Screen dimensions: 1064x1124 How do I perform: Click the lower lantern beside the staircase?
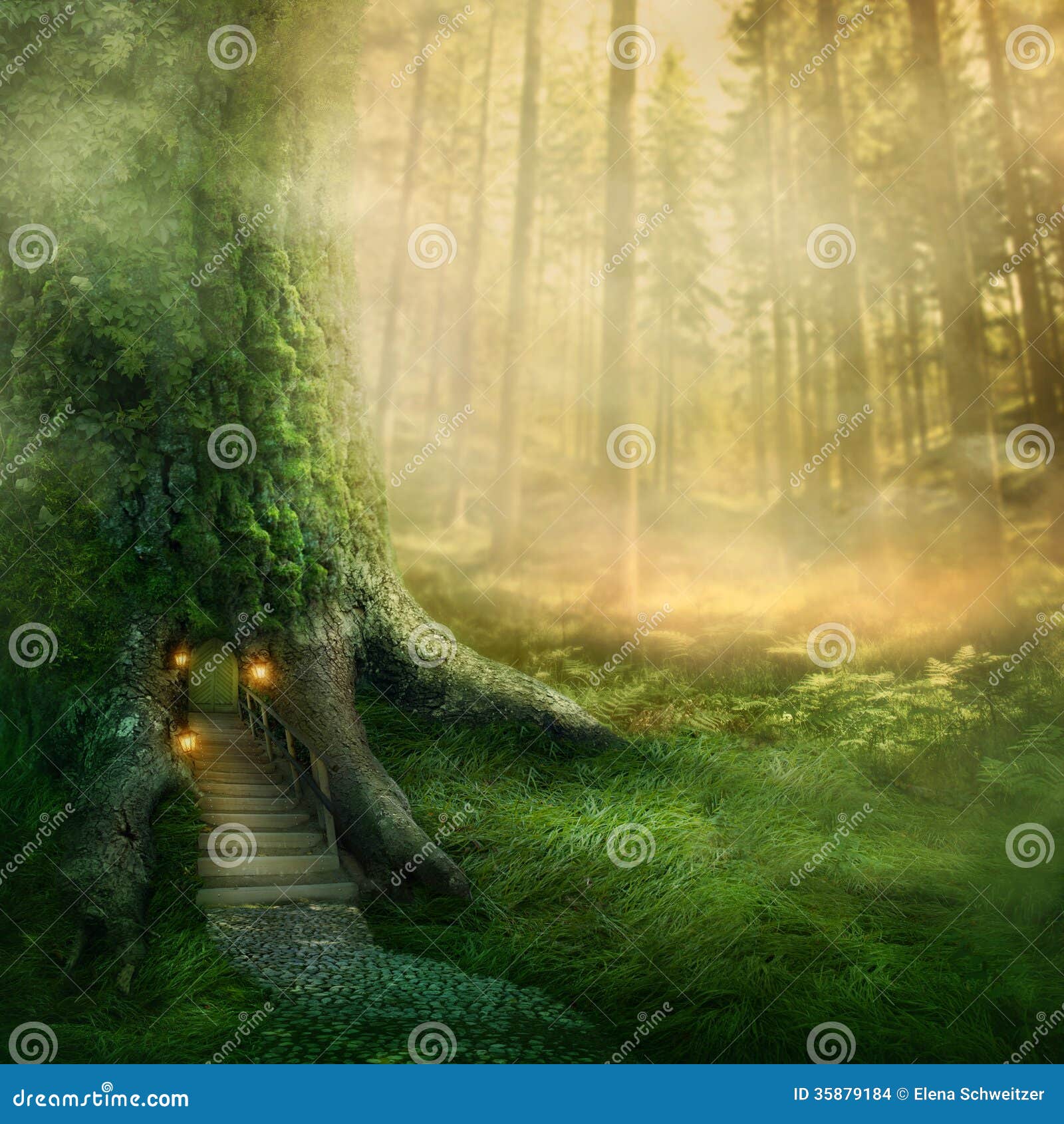point(188,743)
